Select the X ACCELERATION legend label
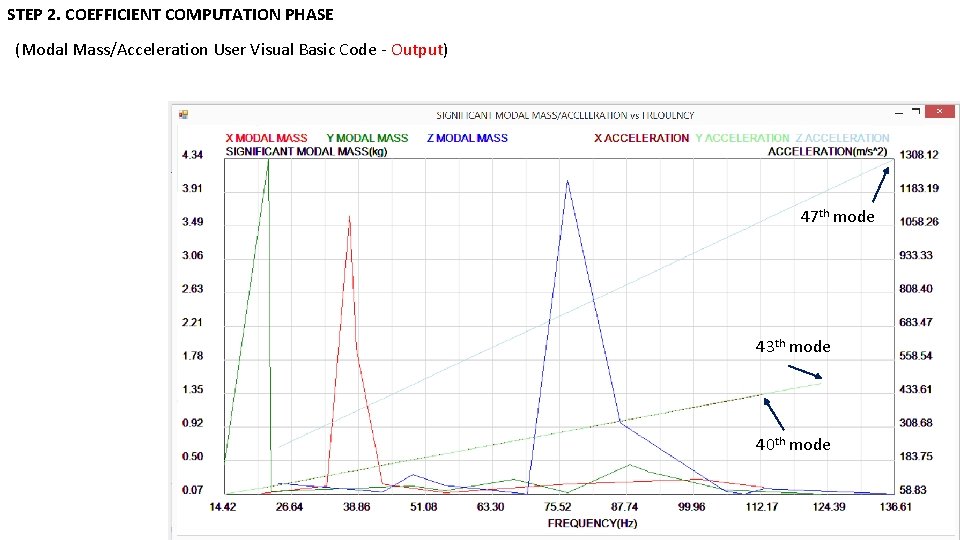The width and height of the screenshot is (960, 540). coord(641,138)
